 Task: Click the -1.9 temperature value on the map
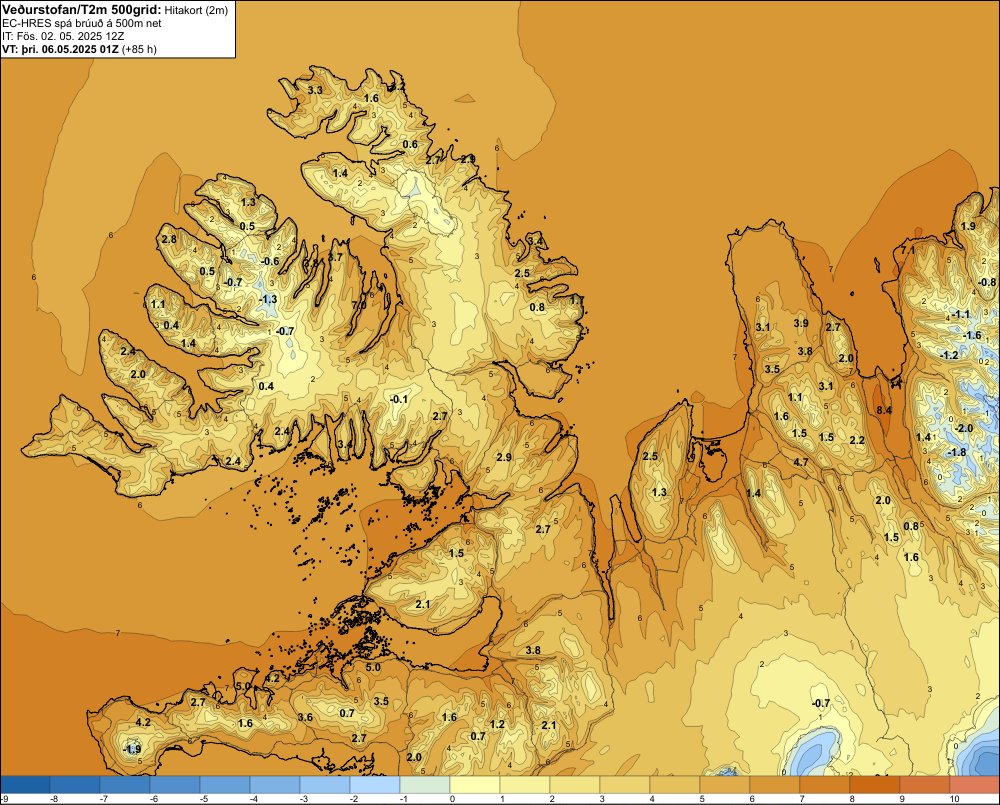(131, 749)
